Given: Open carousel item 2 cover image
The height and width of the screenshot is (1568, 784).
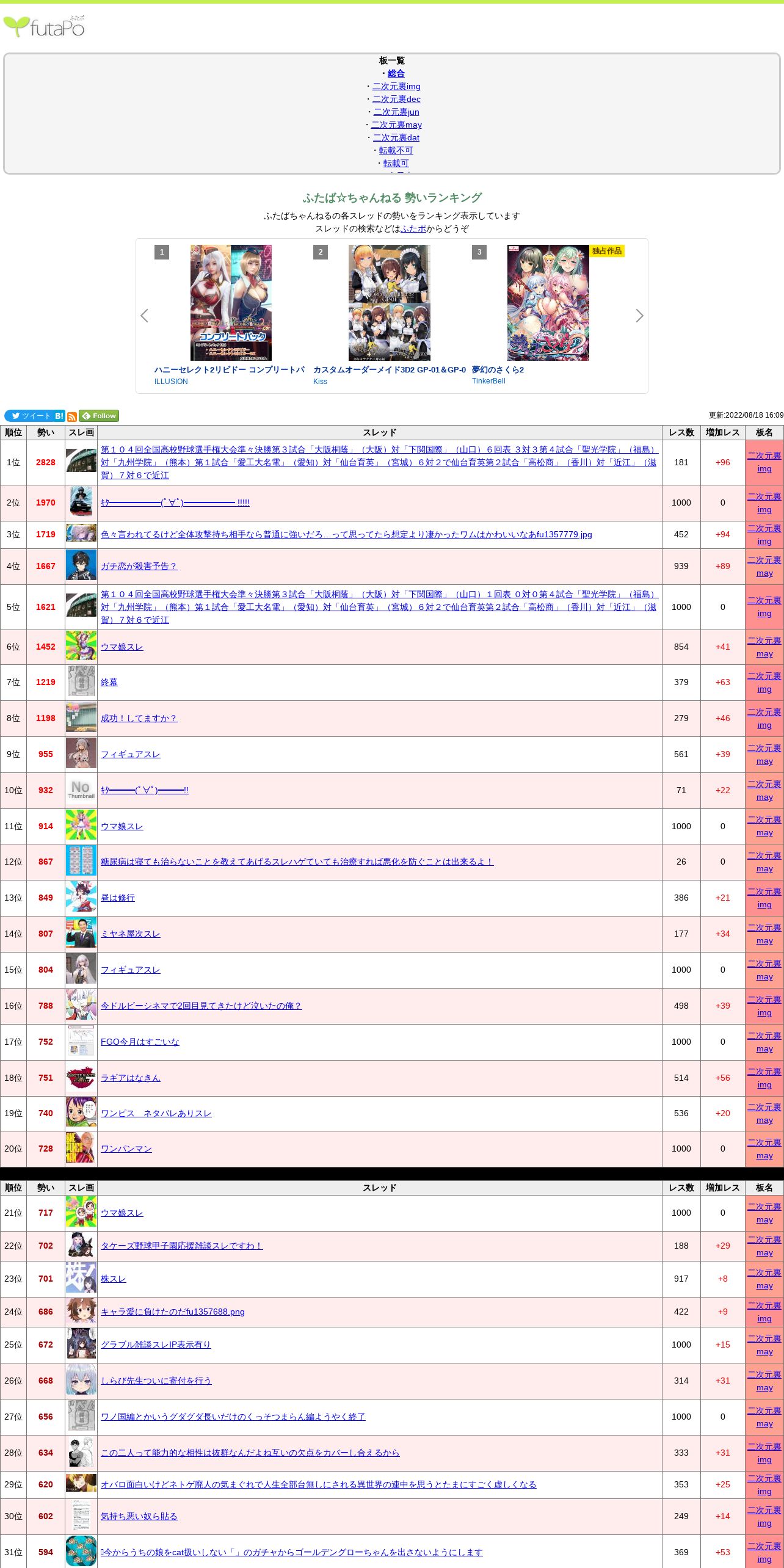Looking at the screenshot, I should 390,303.
